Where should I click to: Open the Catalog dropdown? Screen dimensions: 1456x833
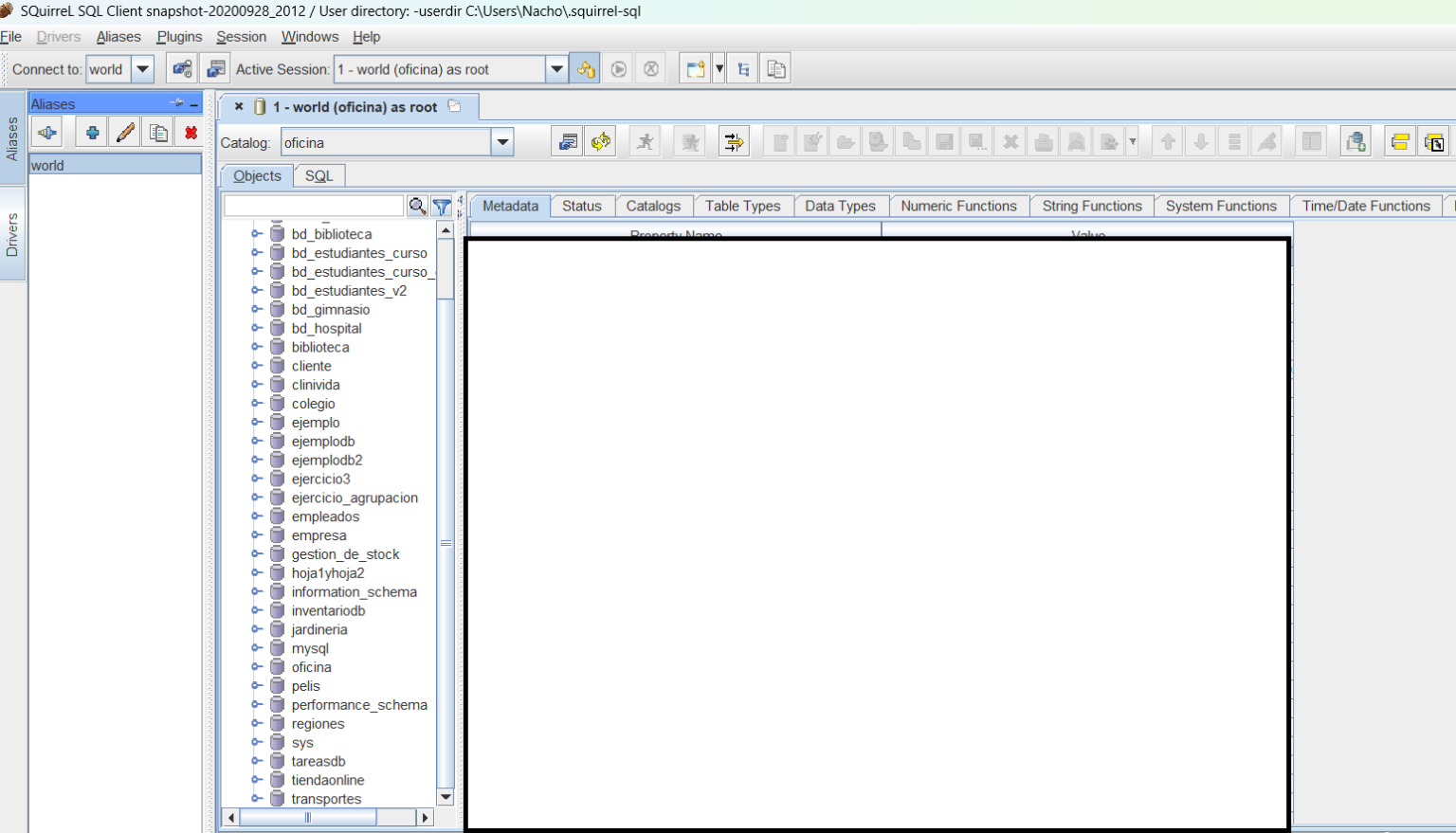pyautogui.click(x=502, y=142)
